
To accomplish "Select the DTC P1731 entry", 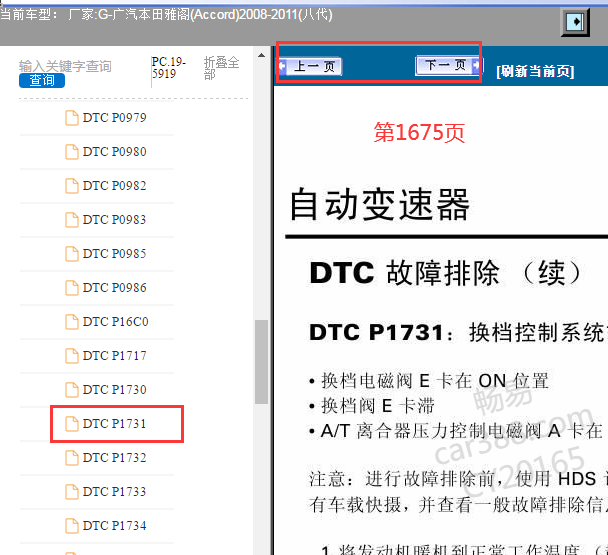I will pos(114,424).
